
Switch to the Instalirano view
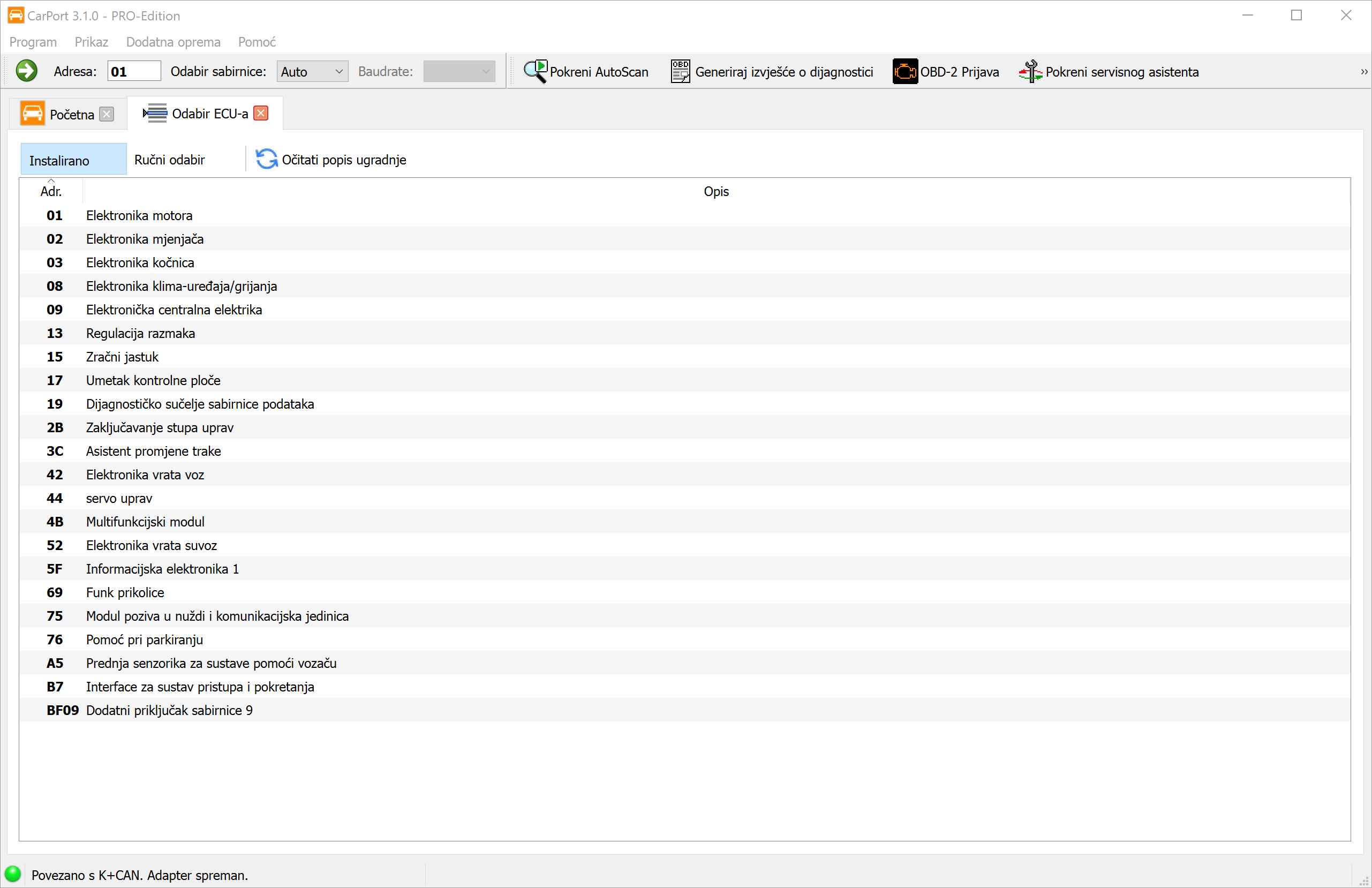(73, 160)
